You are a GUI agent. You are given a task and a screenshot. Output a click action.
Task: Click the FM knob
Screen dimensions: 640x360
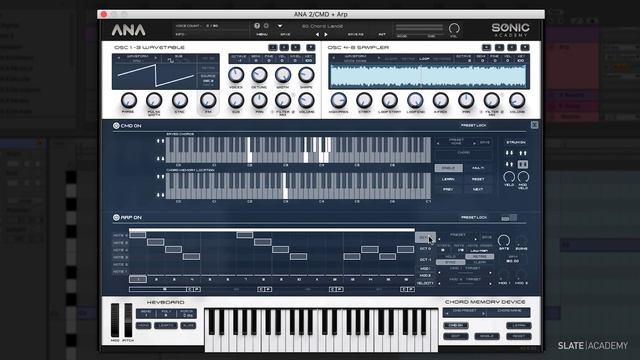(208, 100)
